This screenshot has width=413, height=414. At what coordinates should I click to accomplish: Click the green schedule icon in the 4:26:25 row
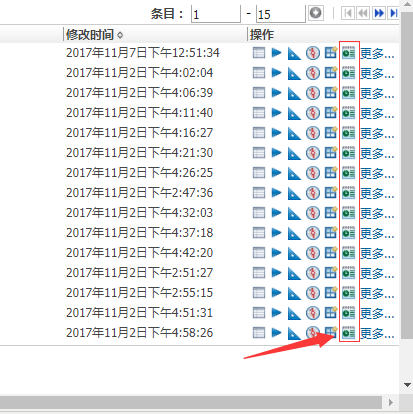click(x=349, y=173)
